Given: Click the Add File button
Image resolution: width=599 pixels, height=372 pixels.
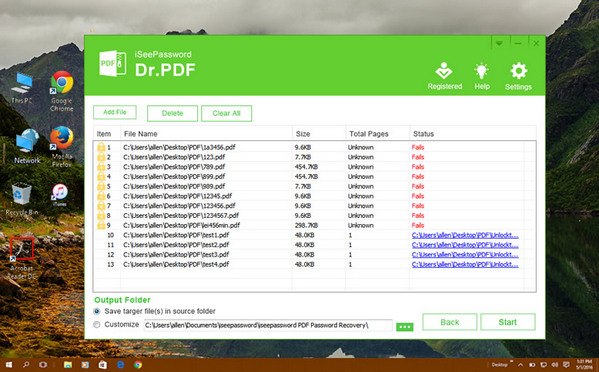Looking at the screenshot, I should click(x=115, y=112).
